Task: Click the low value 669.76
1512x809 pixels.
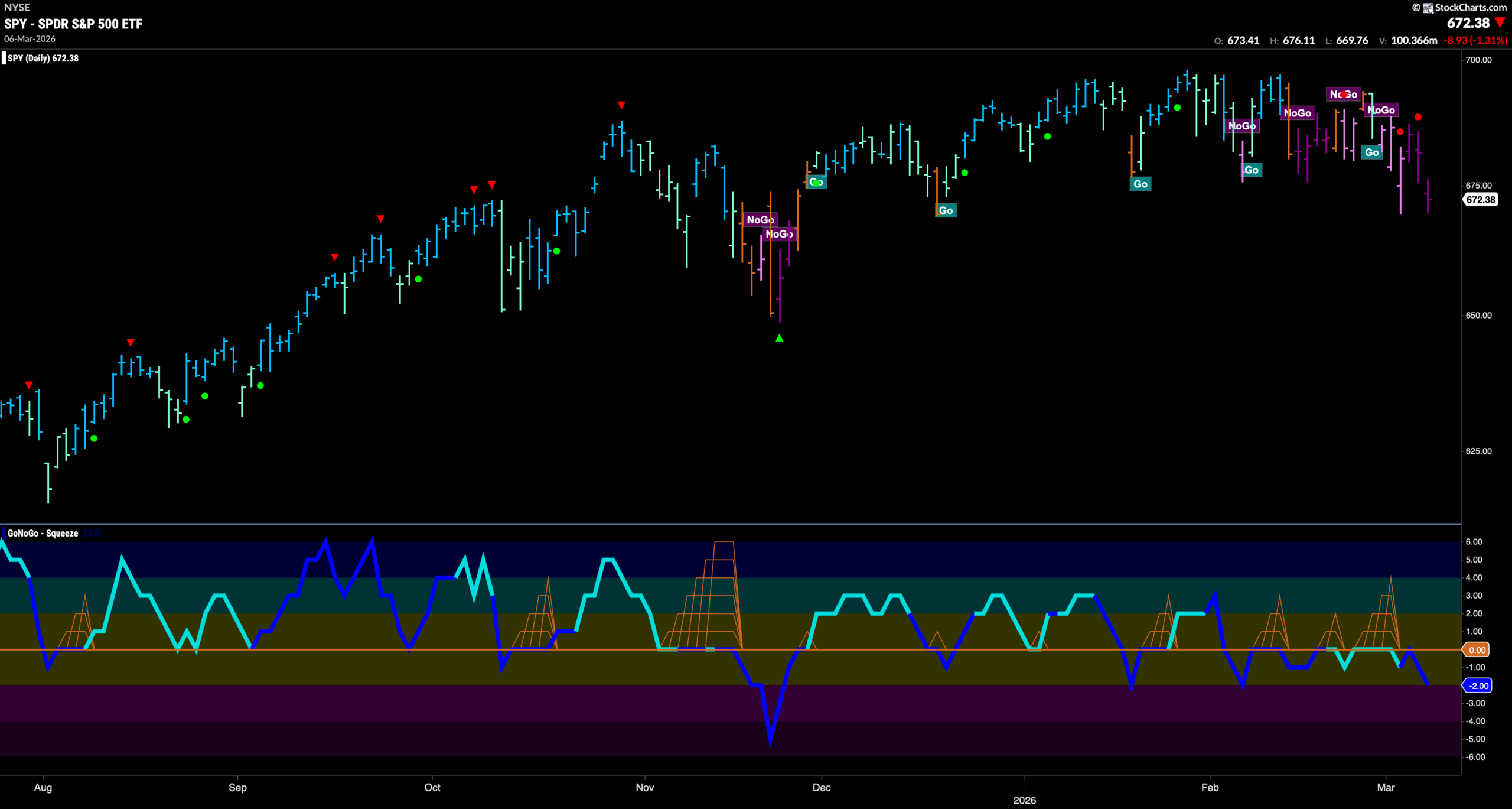Action: coord(1352,41)
